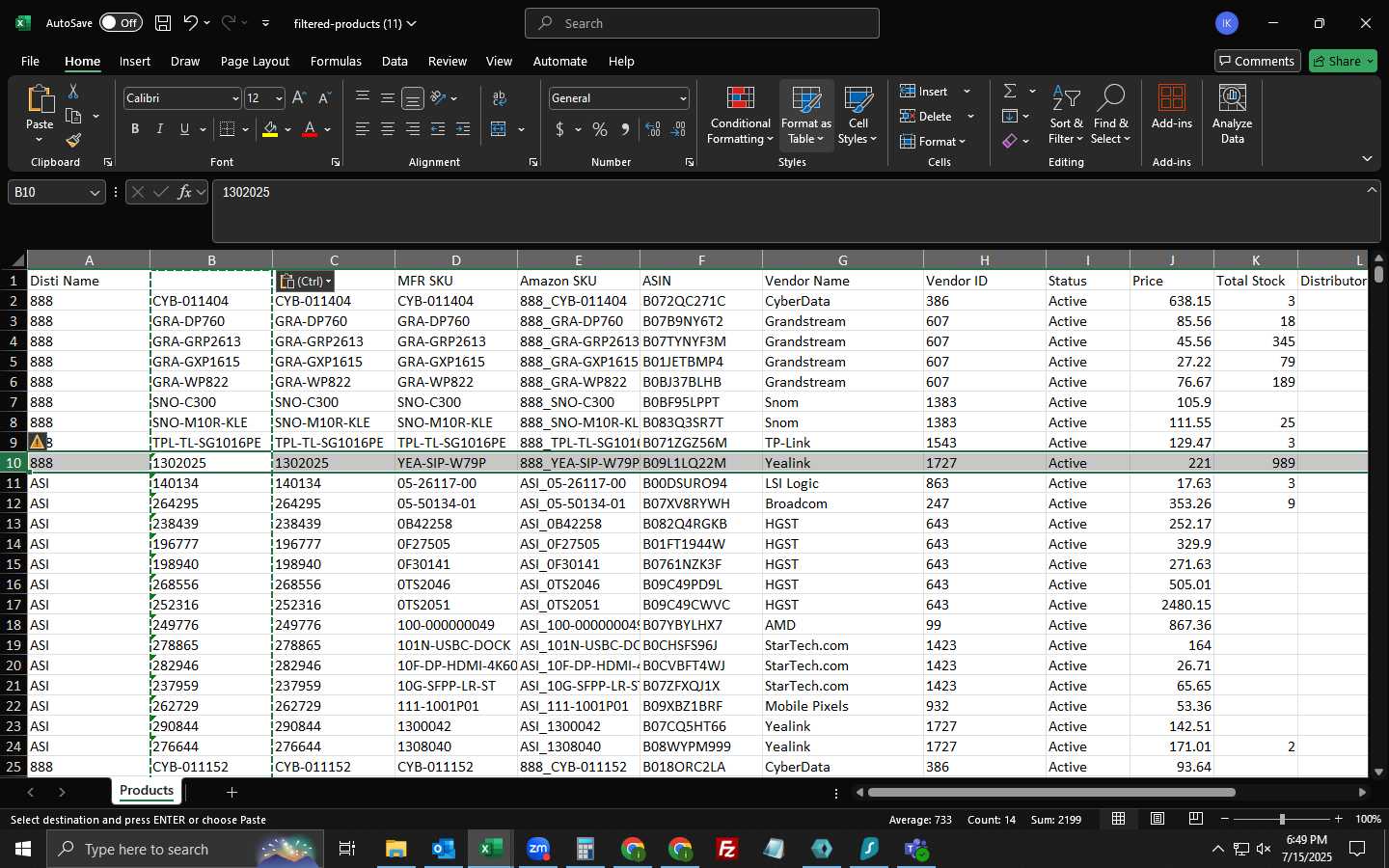The height and width of the screenshot is (868, 1389).
Task: Apply Comma Style number format
Action: click(625, 129)
